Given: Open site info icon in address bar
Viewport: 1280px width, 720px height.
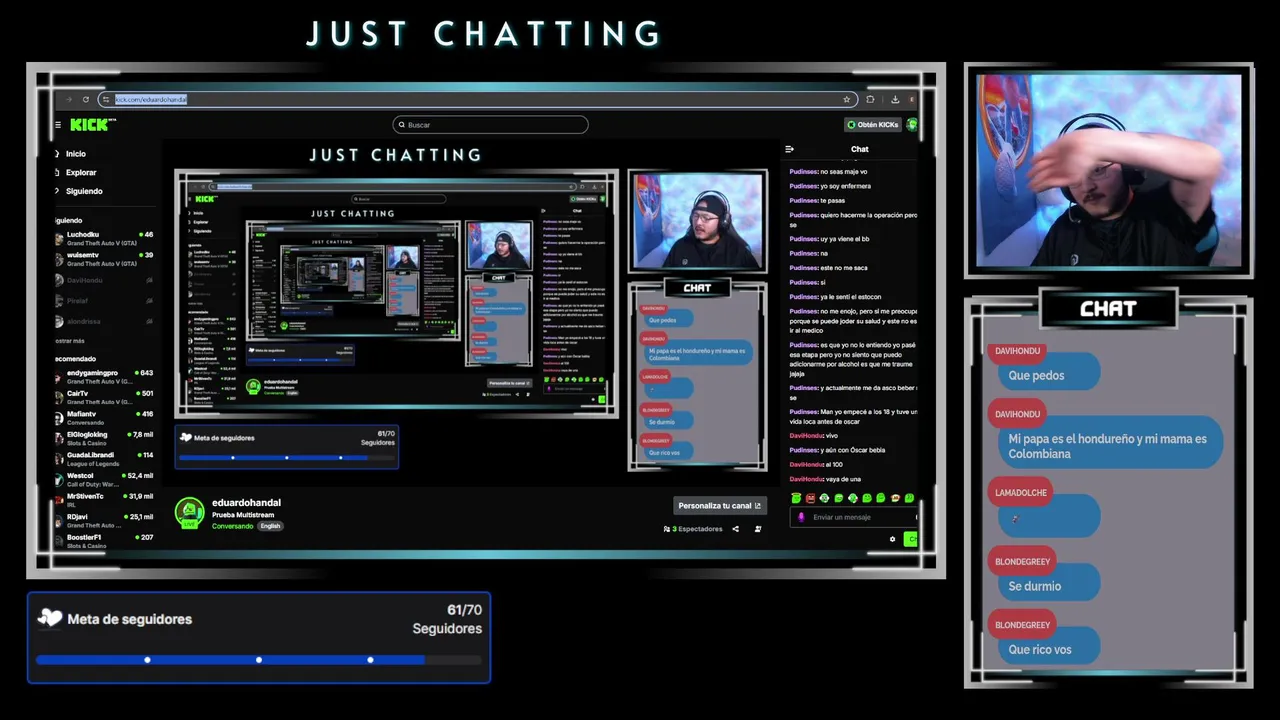Looking at the screenshot, I should point(106,99).
